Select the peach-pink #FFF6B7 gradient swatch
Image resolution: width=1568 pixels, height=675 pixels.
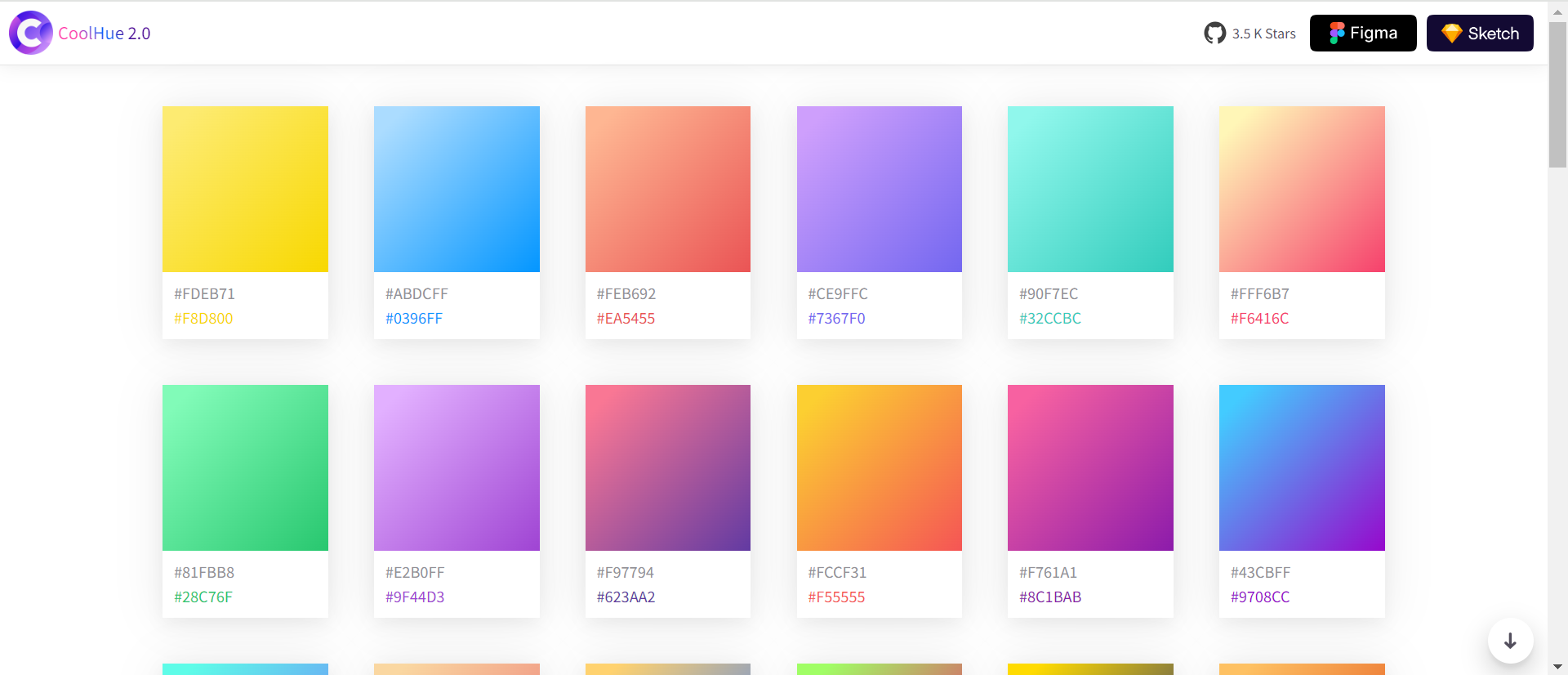click(x=1302, y=189)
